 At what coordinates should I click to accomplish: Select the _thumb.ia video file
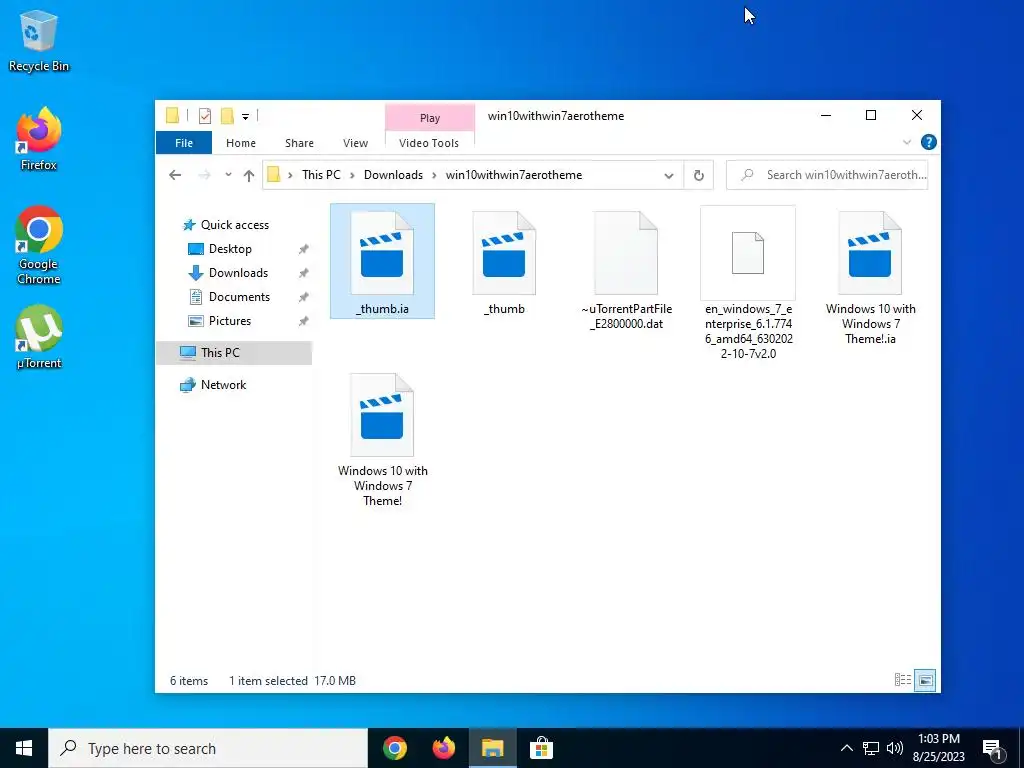click(x=382, y=261)
